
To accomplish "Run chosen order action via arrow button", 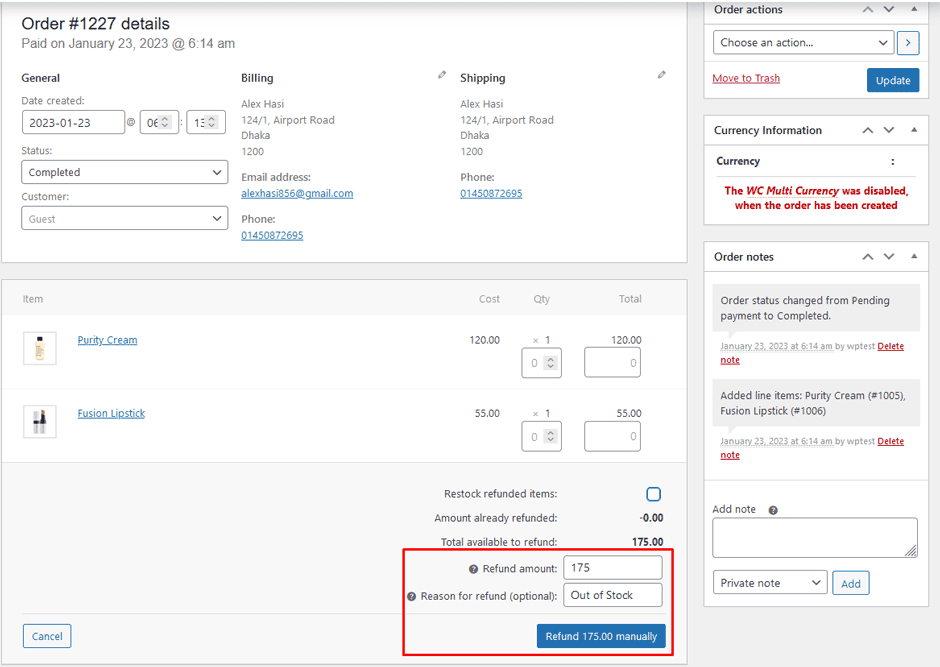I will click(906, 43).
